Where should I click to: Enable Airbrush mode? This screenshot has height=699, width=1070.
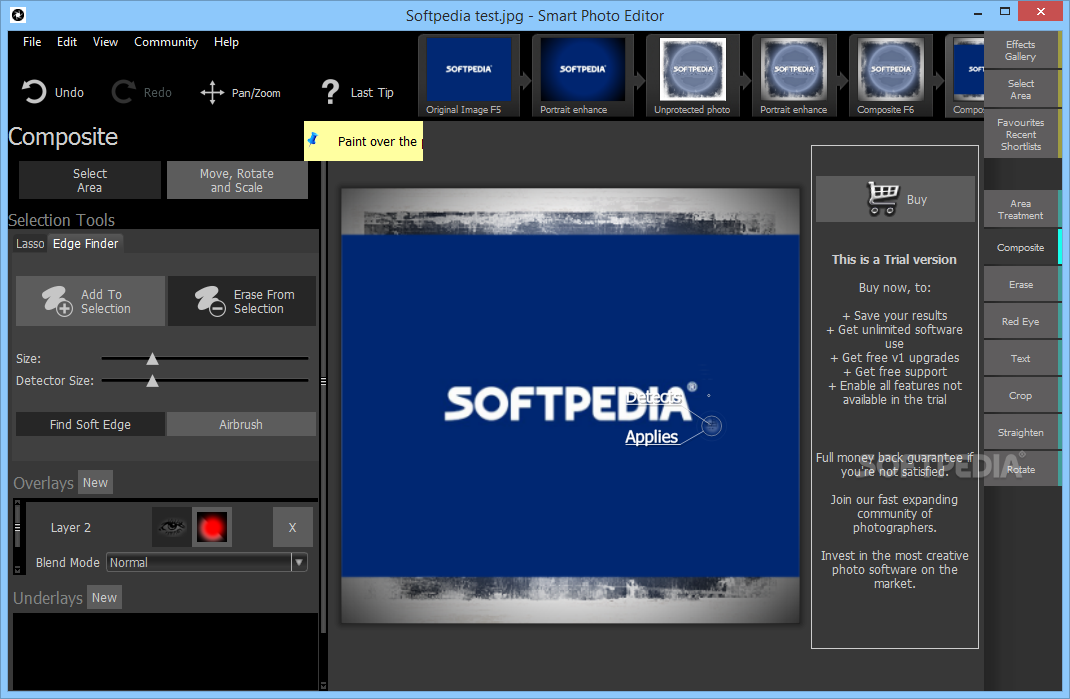[241, 424]
